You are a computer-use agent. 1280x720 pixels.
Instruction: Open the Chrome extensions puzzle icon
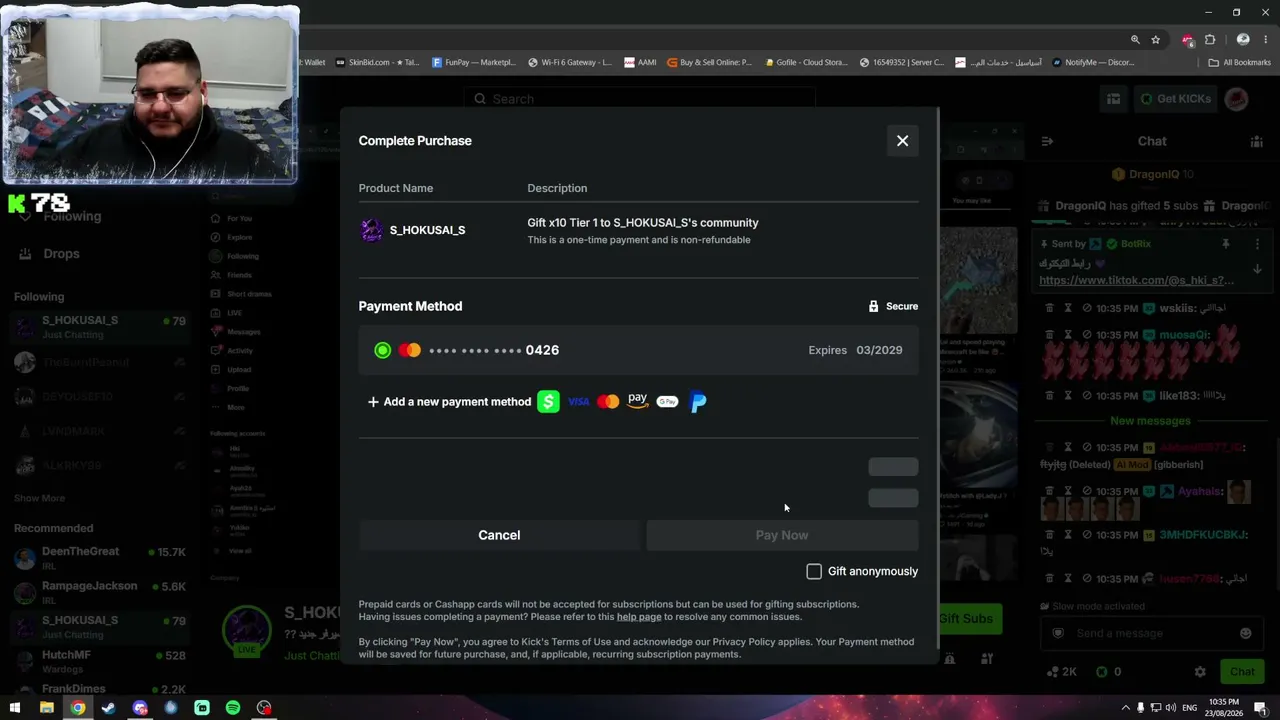pos(1210,40)
